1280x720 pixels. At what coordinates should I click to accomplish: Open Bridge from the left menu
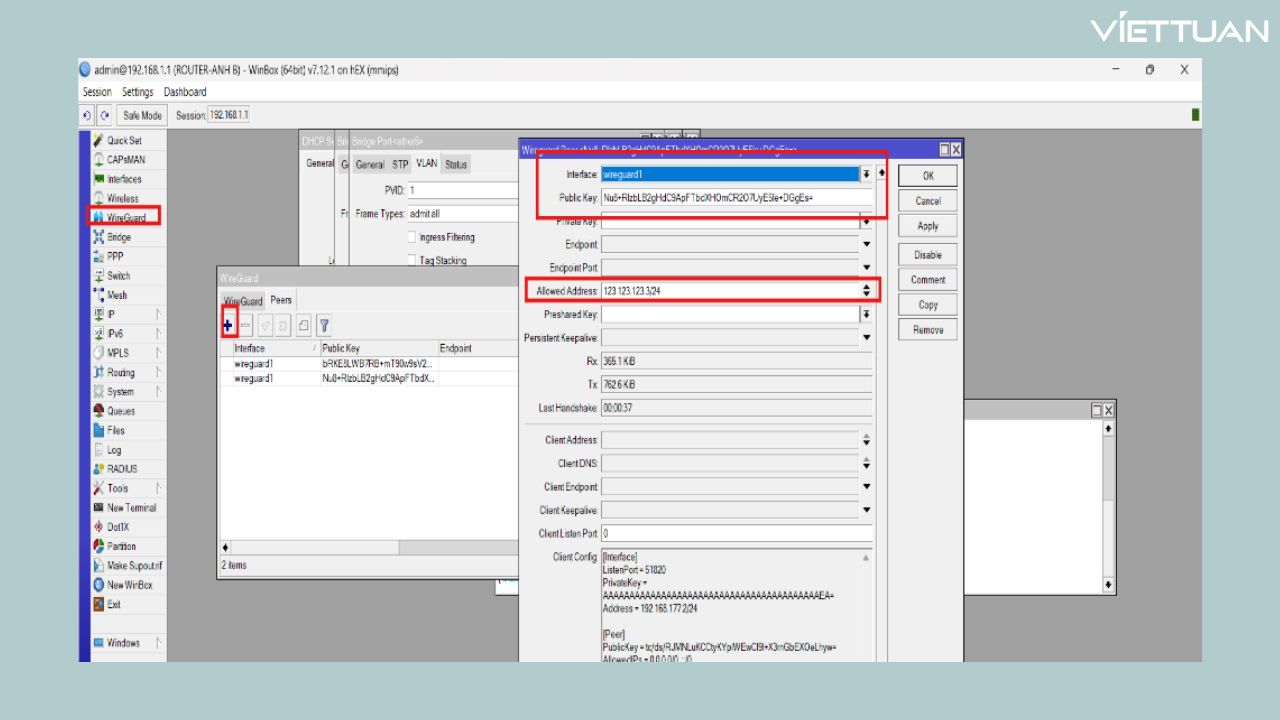click(x=118, y=237)
